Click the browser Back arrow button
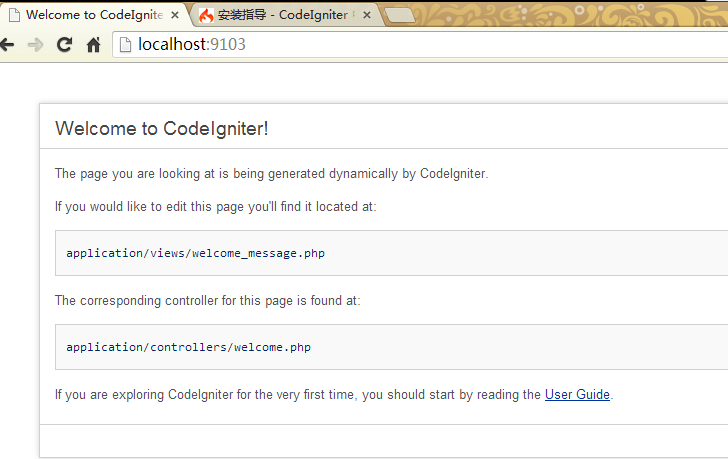This screenshot has height=459, width=728. tap(7, 45)
